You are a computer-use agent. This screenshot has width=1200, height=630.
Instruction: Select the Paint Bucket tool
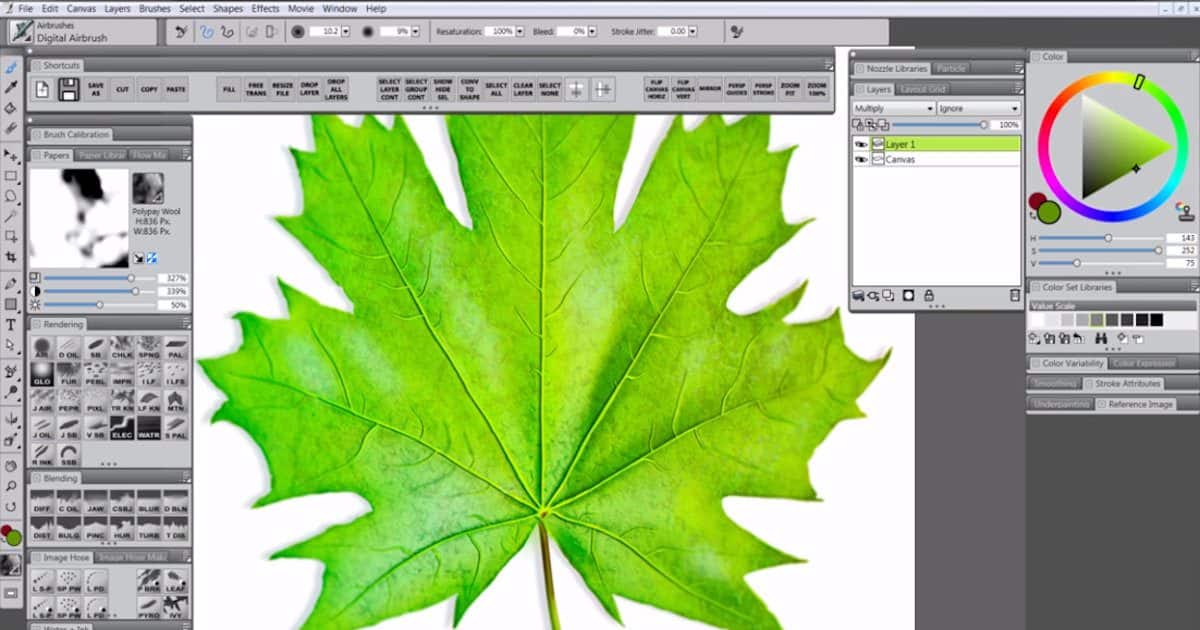click(11, 108)
